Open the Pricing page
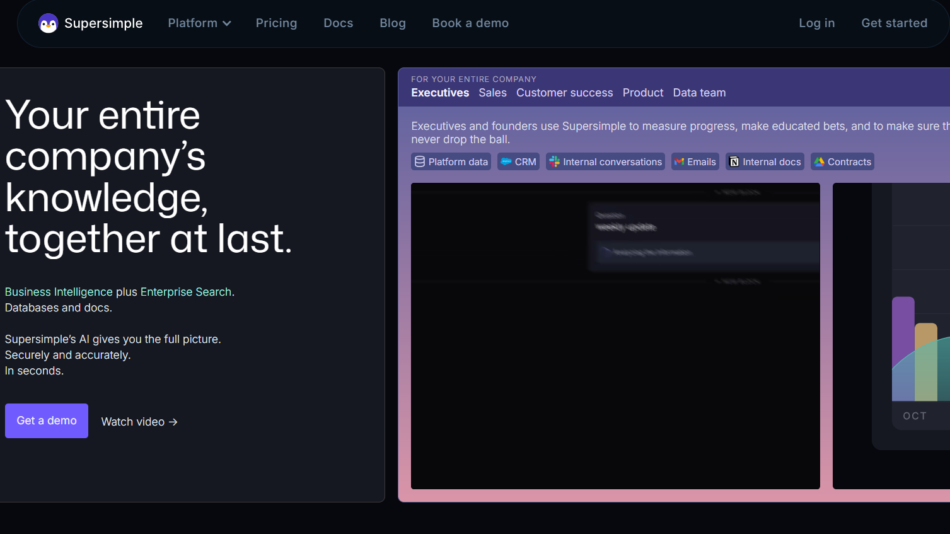The width and height of the screenshot is (950, 534). [x=276, y=23]
